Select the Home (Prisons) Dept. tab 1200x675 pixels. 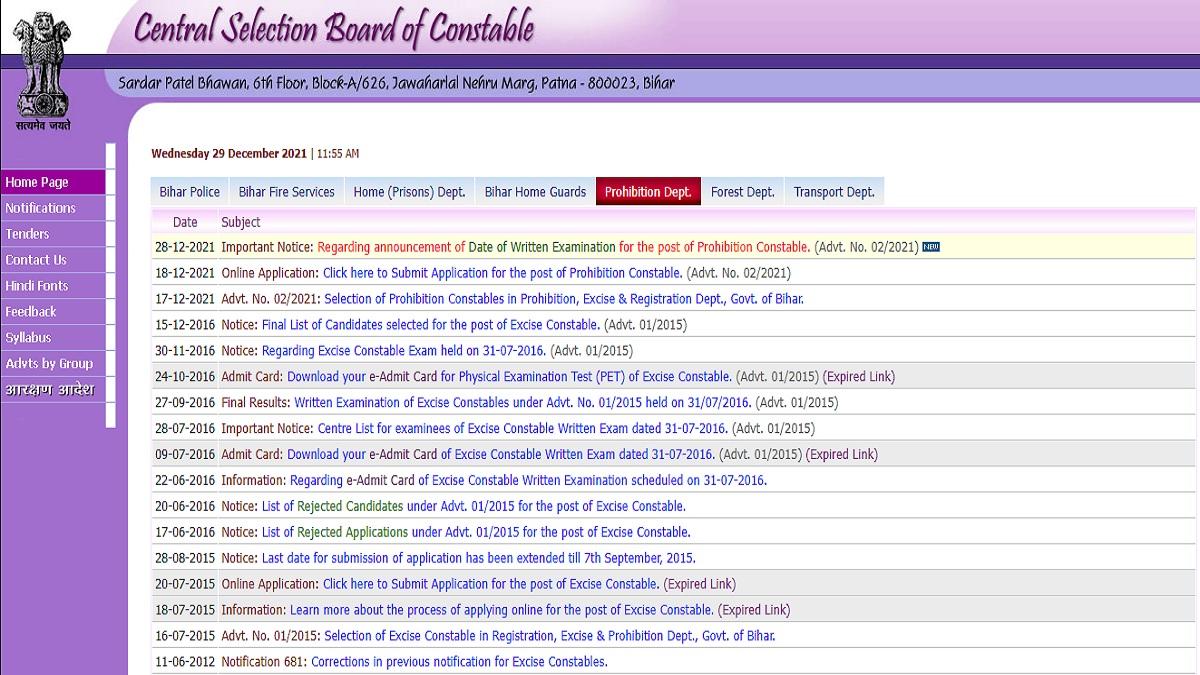(x=409, y=192)
